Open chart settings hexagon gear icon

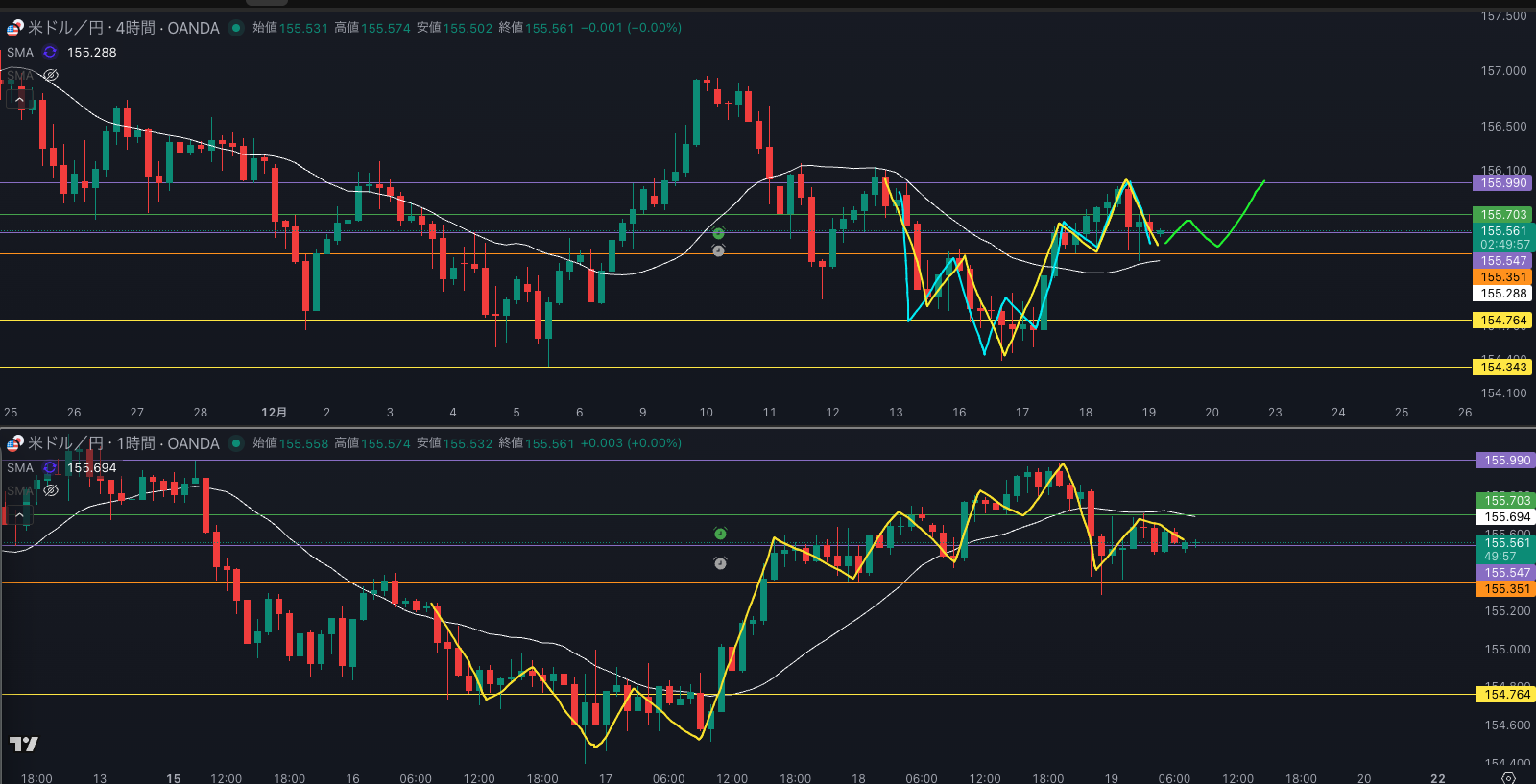(1508, 777)
